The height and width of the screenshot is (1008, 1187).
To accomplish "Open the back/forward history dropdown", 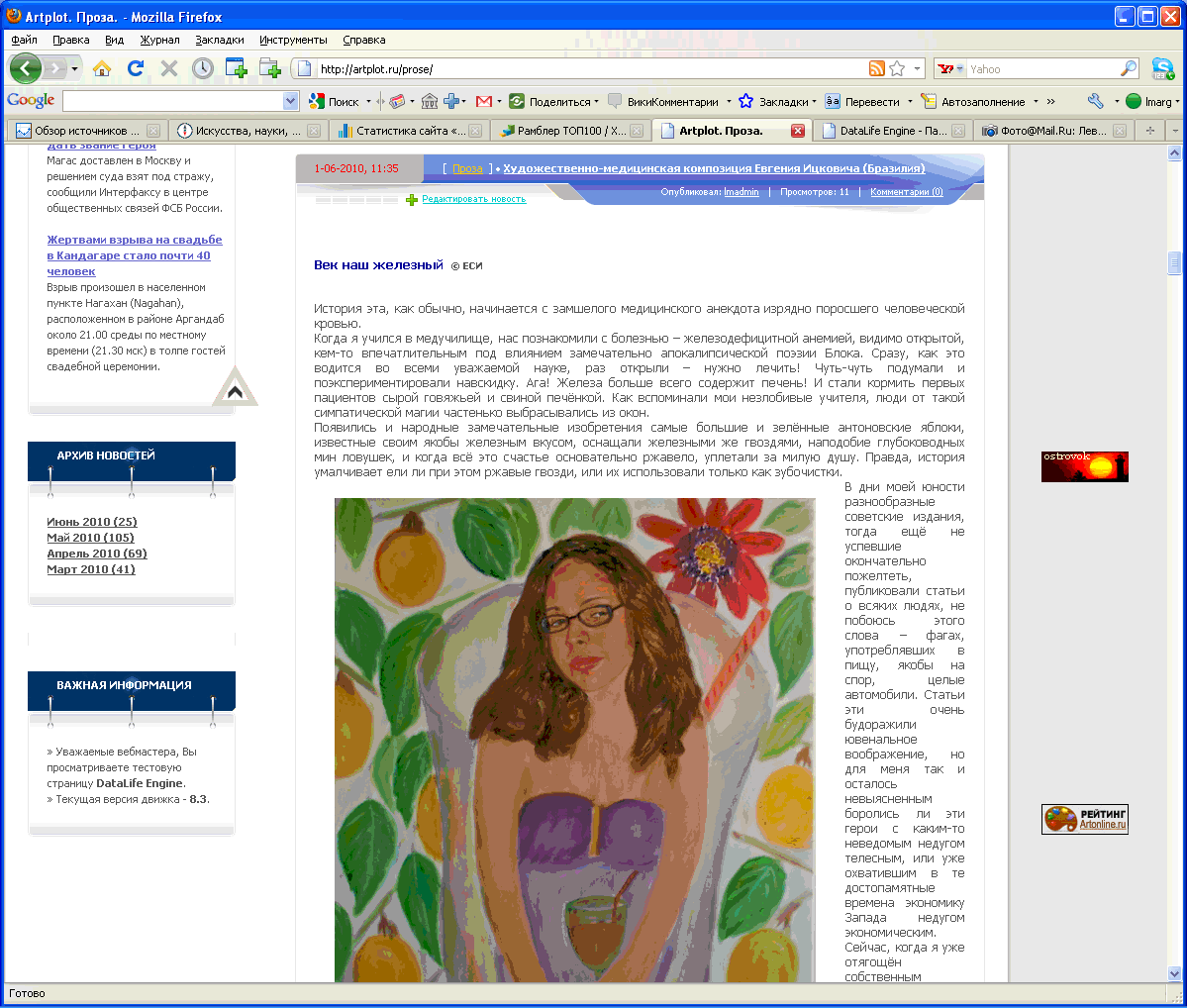I will (74, 69).
